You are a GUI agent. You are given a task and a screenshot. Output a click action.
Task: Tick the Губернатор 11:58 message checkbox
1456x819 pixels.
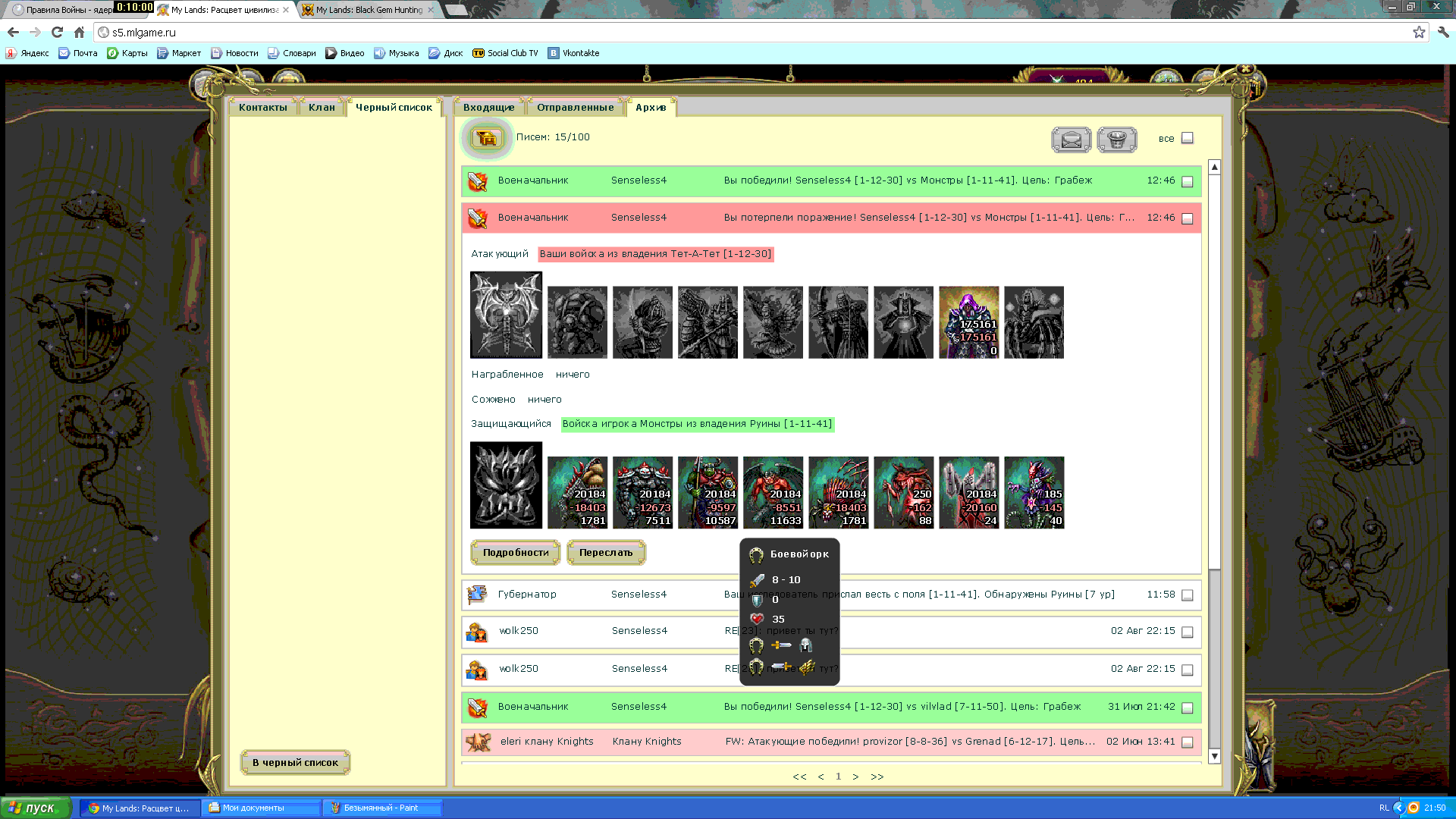(x=1188, y=596)
